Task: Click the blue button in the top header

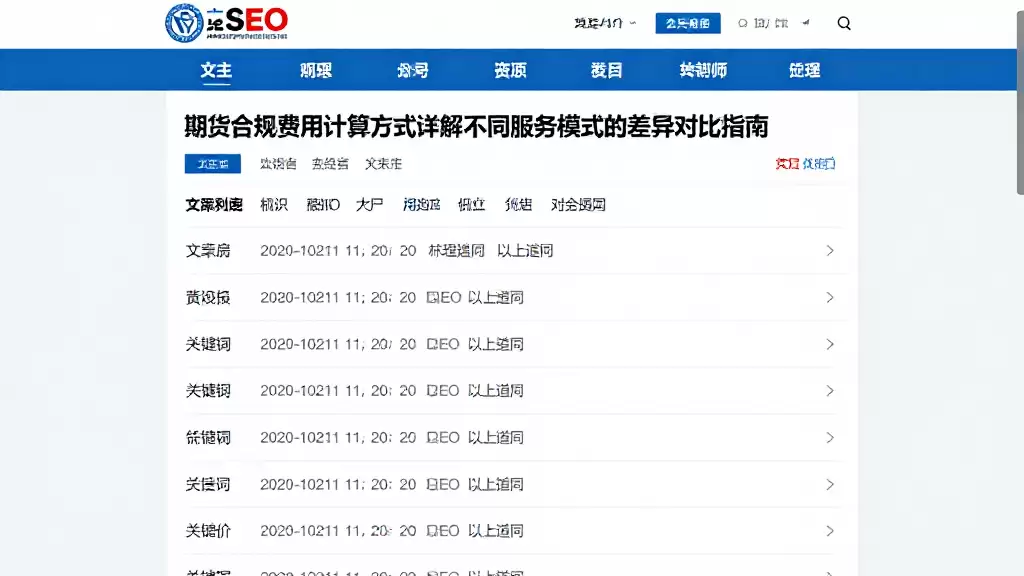Action: [x=688, y=24]
